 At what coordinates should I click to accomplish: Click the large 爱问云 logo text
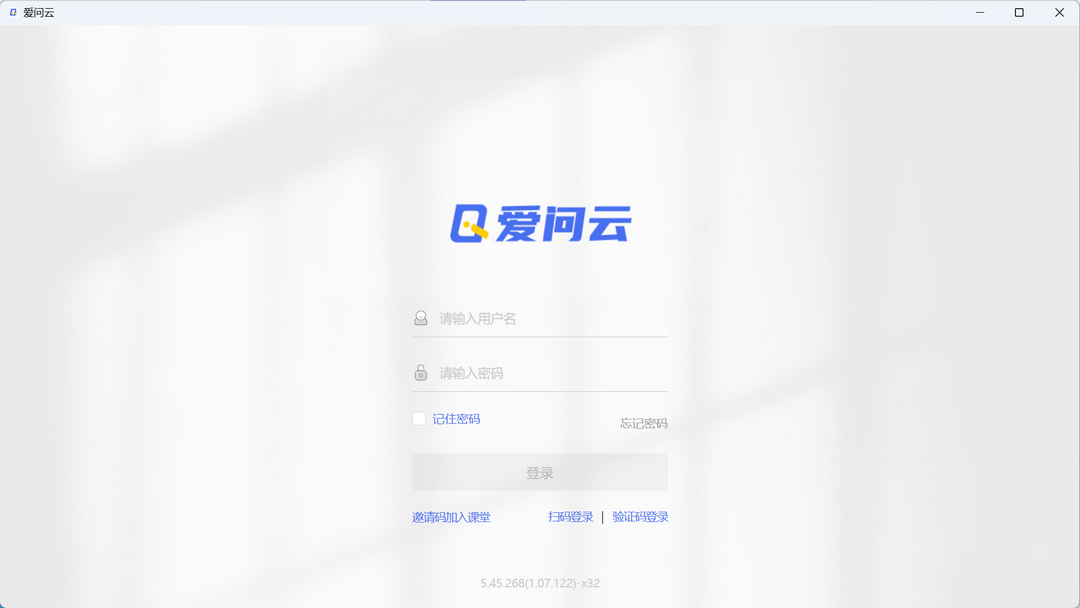point(563,225)
